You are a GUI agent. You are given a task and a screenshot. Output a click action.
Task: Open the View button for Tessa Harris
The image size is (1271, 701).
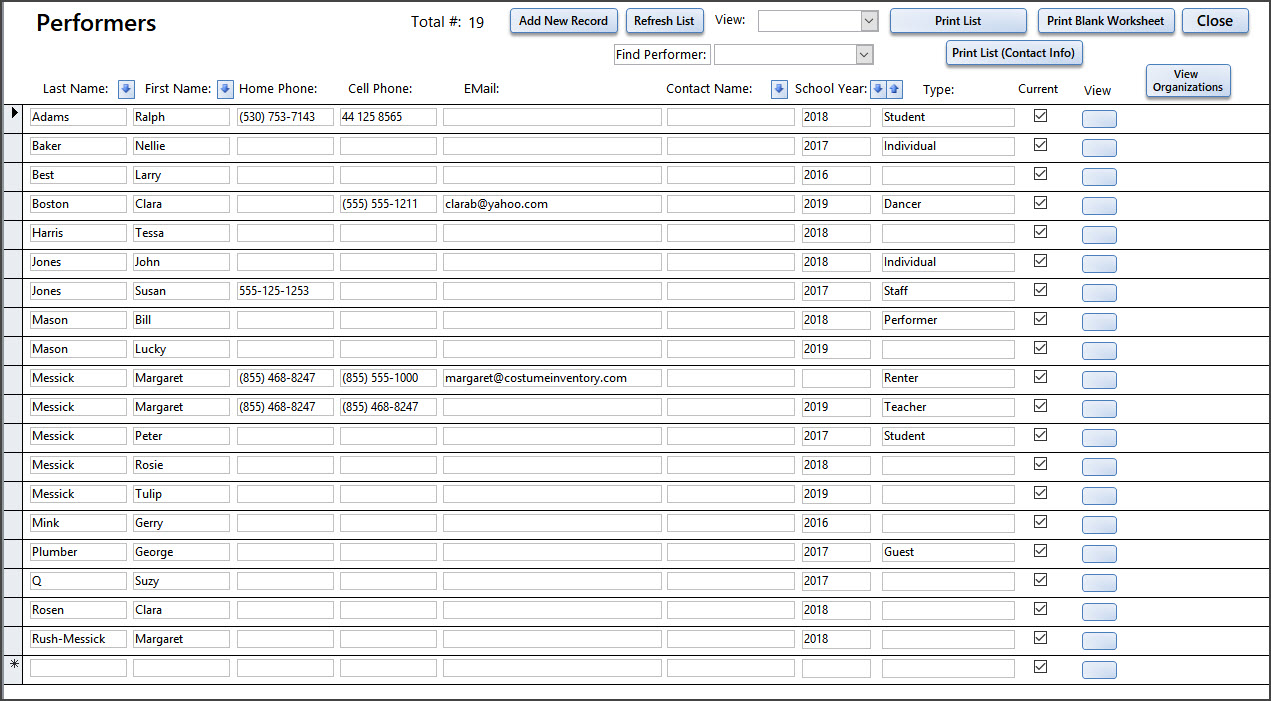(x=1099, y=235)
